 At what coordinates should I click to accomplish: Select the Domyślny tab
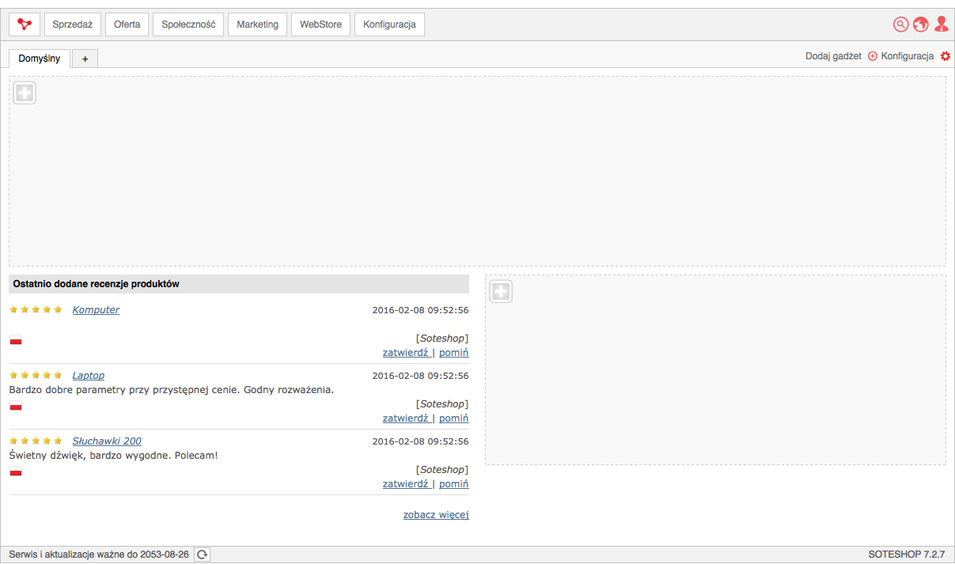39,58
